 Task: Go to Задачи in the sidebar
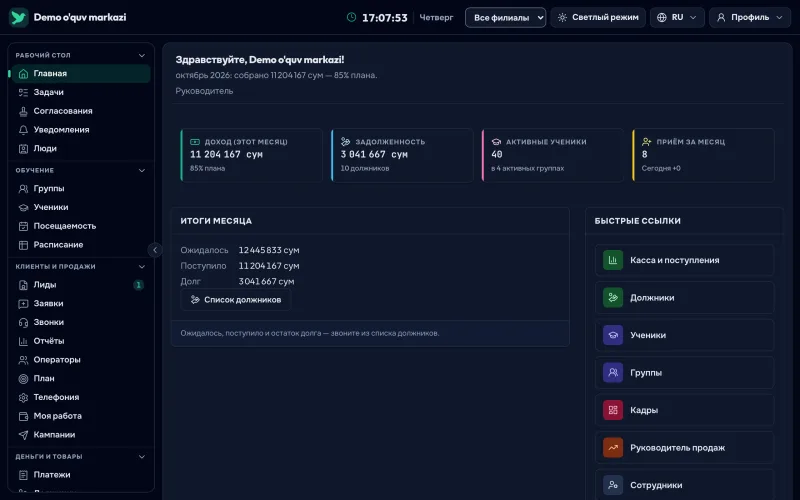(x=81, y=92)
